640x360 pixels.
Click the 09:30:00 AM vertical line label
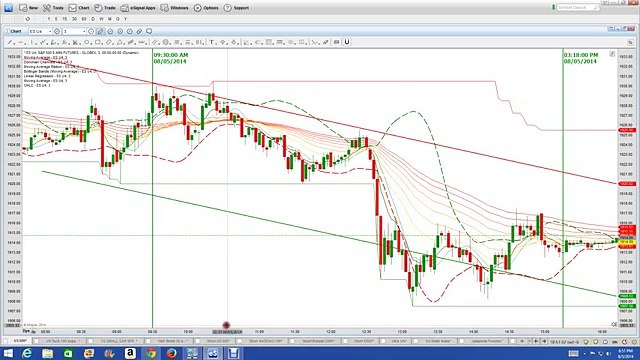171,58
